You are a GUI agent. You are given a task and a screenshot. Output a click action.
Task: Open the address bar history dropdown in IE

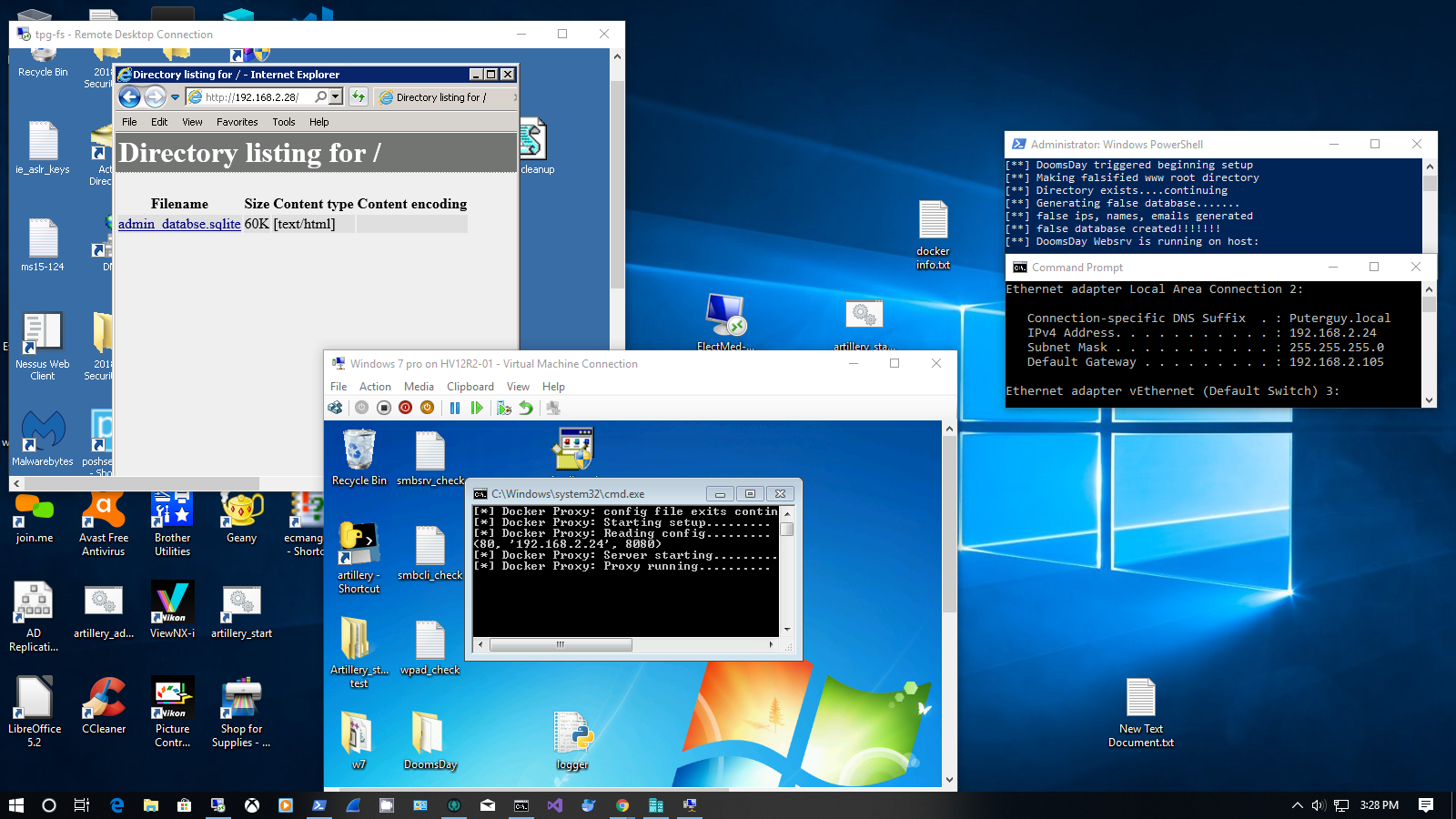click(335, 96)
